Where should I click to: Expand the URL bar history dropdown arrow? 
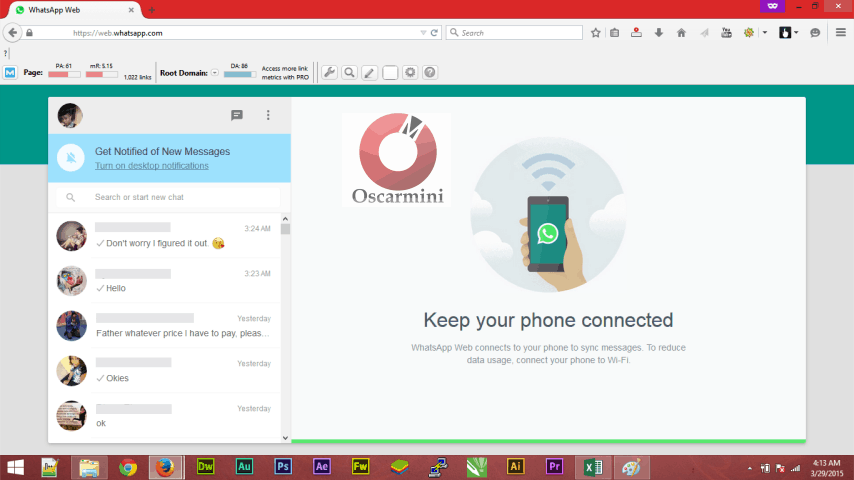(421, 33)
